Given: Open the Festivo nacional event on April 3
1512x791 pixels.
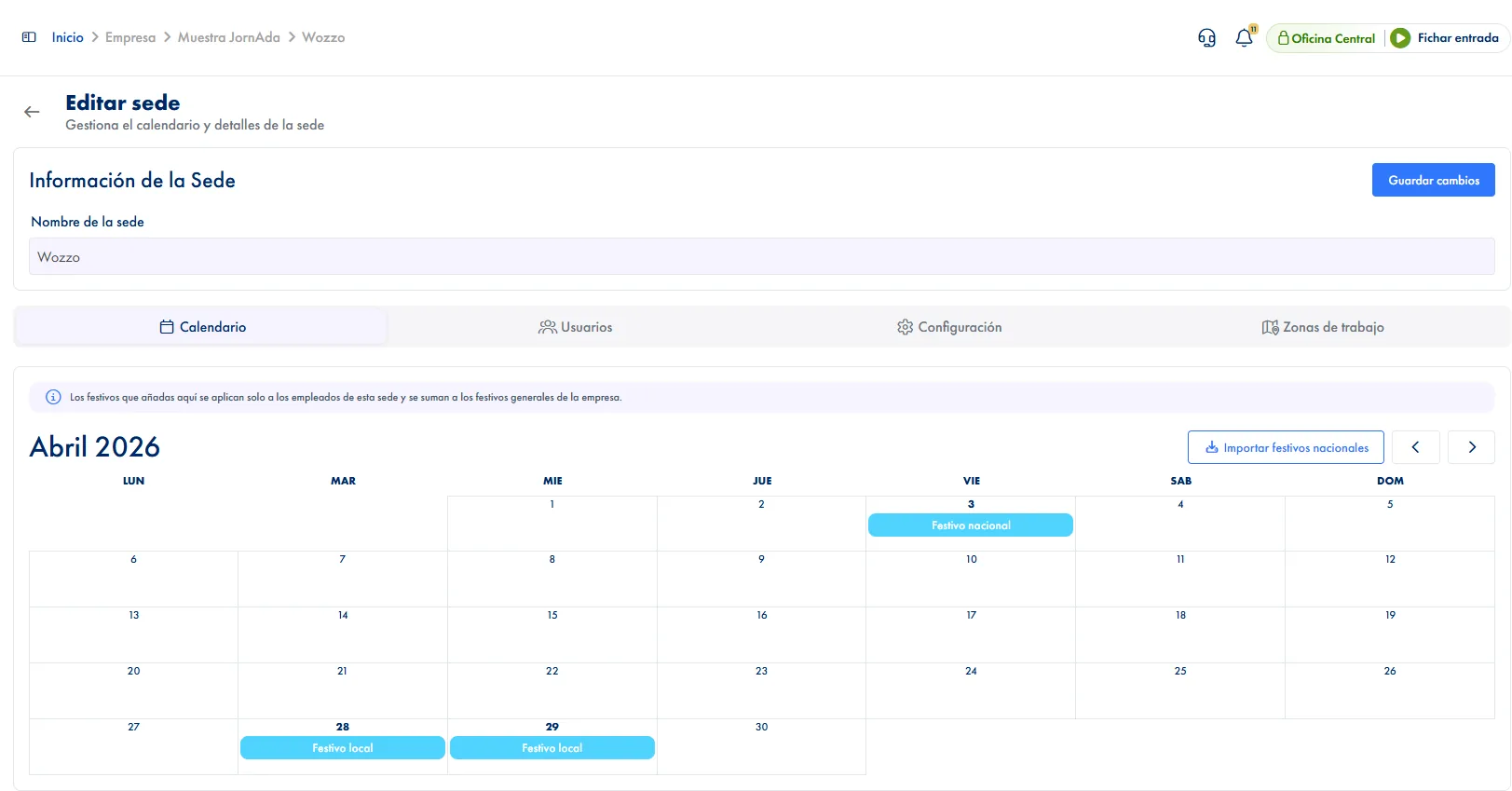Looking at the screenshot, I should click(x=971, y=525).
